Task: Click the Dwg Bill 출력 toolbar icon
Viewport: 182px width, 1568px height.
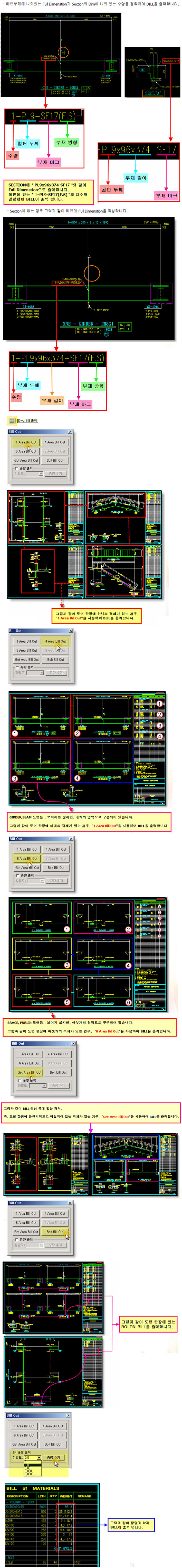Action: coord(12,420)
